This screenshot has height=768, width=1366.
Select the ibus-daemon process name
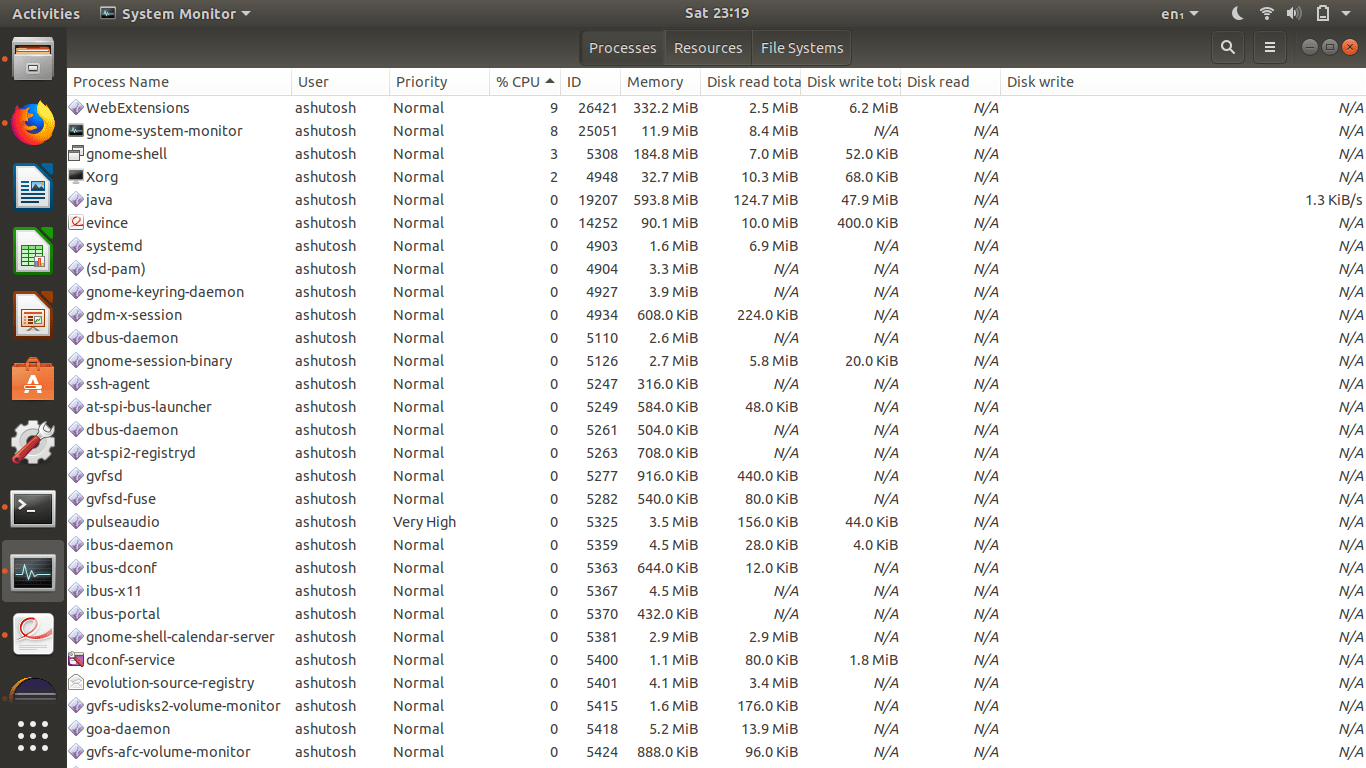coord(130,544)
